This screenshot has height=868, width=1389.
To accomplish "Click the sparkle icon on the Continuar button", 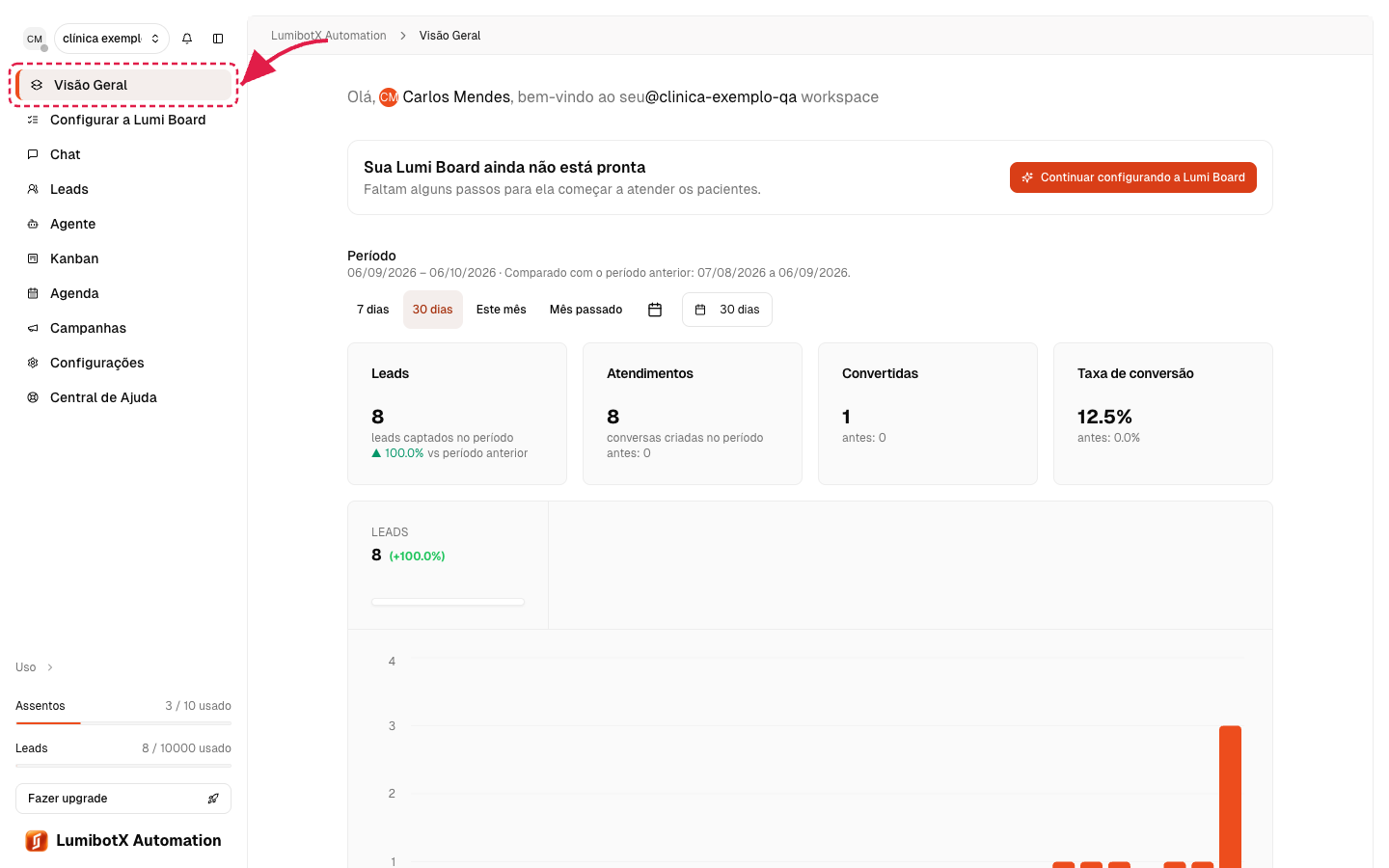I will pyautogui.click(x=1027, y=177).
